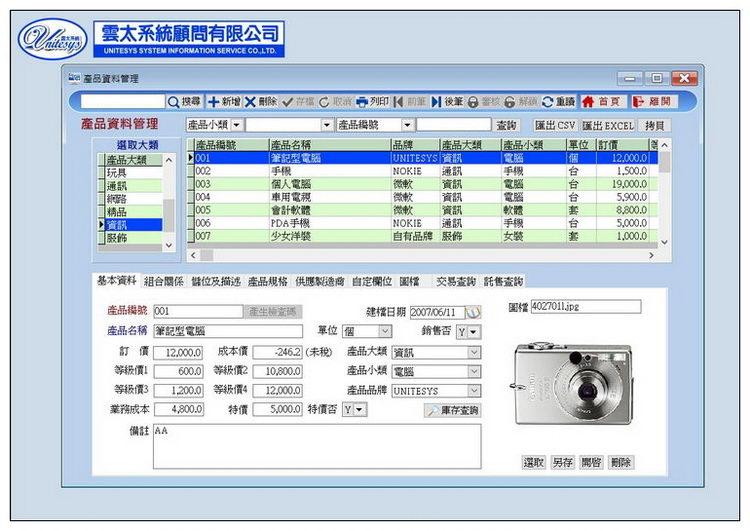Open the 特價否 Y/N dropdown
The image size is (750, 531).
[359, 410]
